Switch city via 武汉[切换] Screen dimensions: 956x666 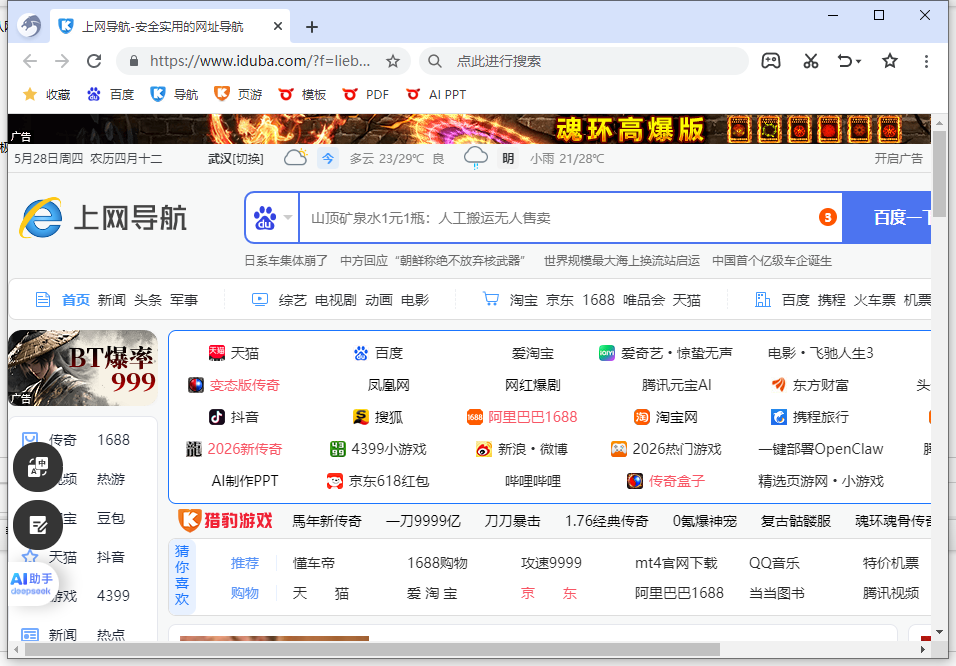(235, 159)
